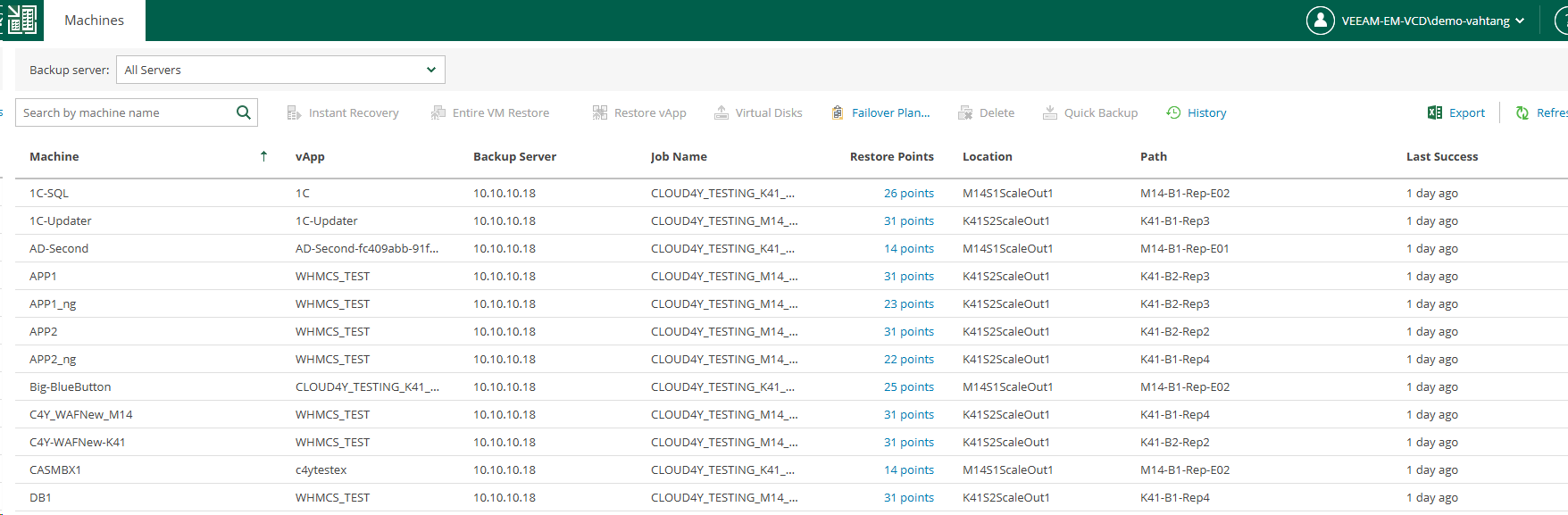1568x515 pixels.
Task: Click the Virtual Disks icon
Action: (721, 112)
